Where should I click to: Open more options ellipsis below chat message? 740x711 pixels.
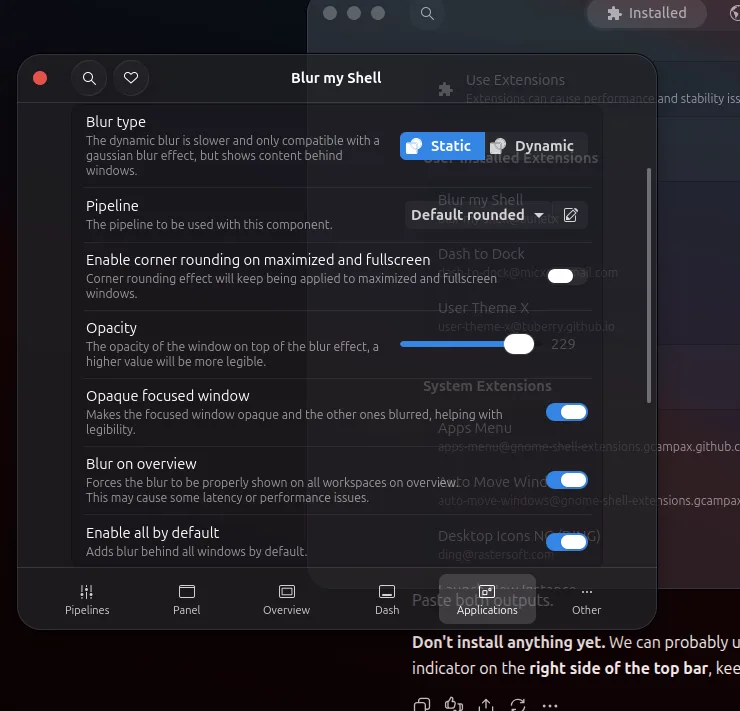point(550,706)
